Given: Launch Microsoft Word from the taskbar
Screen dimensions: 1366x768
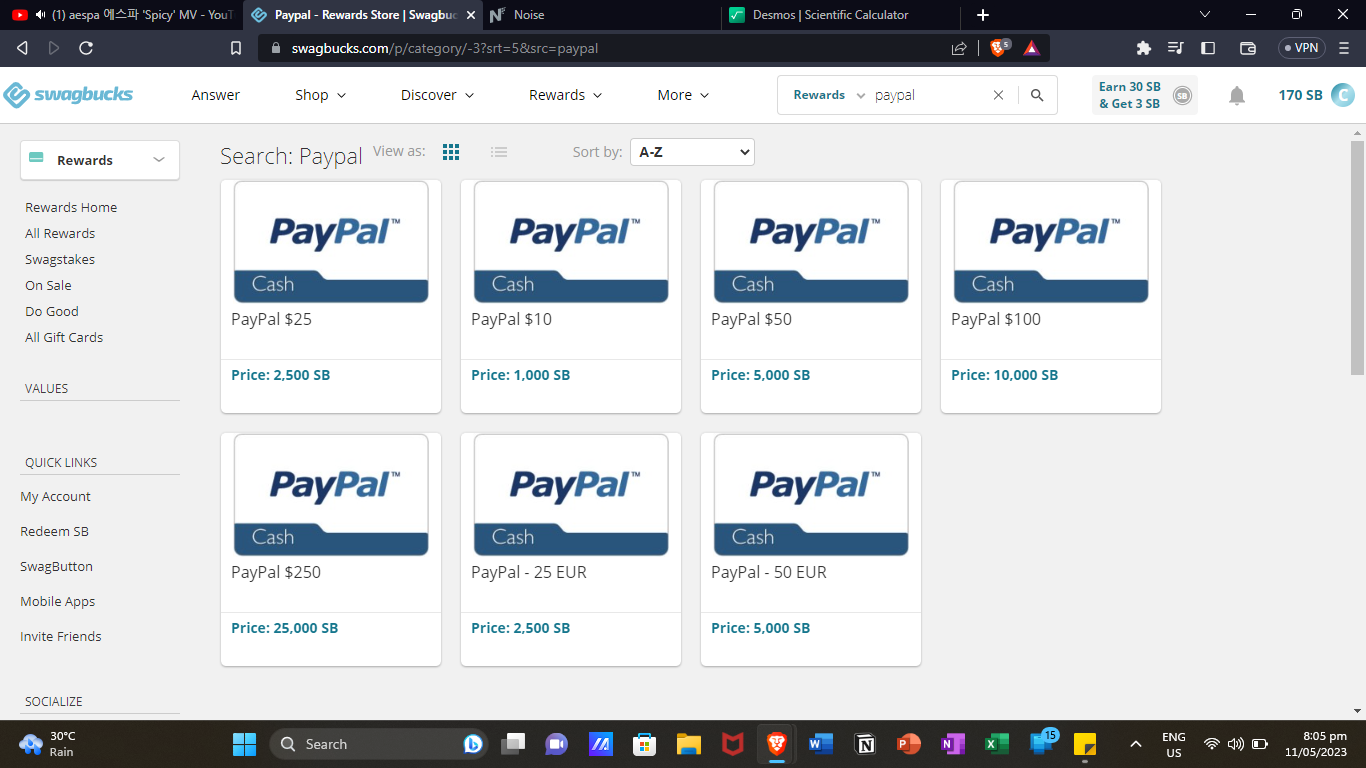Looking at the screenshot, I should click(x=820, y=744).
